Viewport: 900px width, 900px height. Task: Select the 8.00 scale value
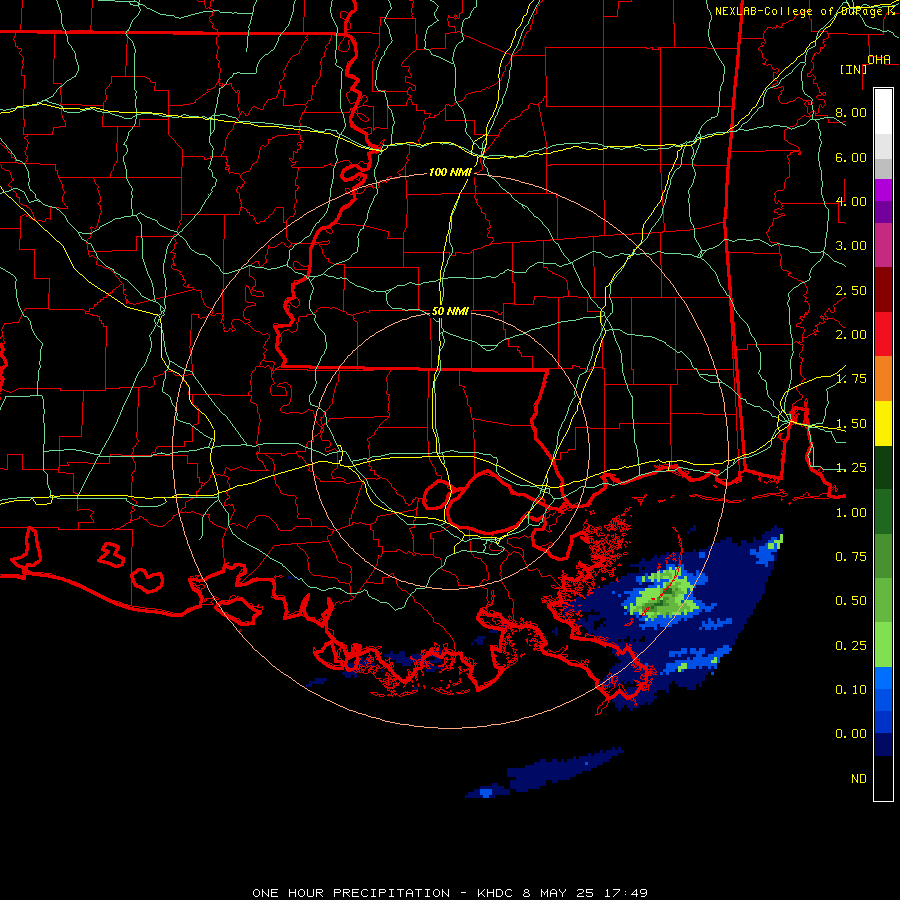coord(851,112)
